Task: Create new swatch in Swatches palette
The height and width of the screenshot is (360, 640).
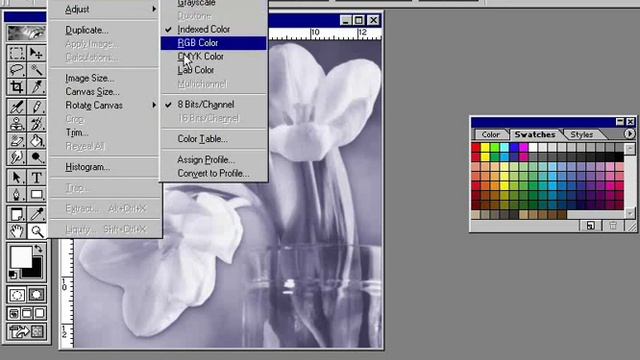Action: pyautogui.click(x=591, y=226)
